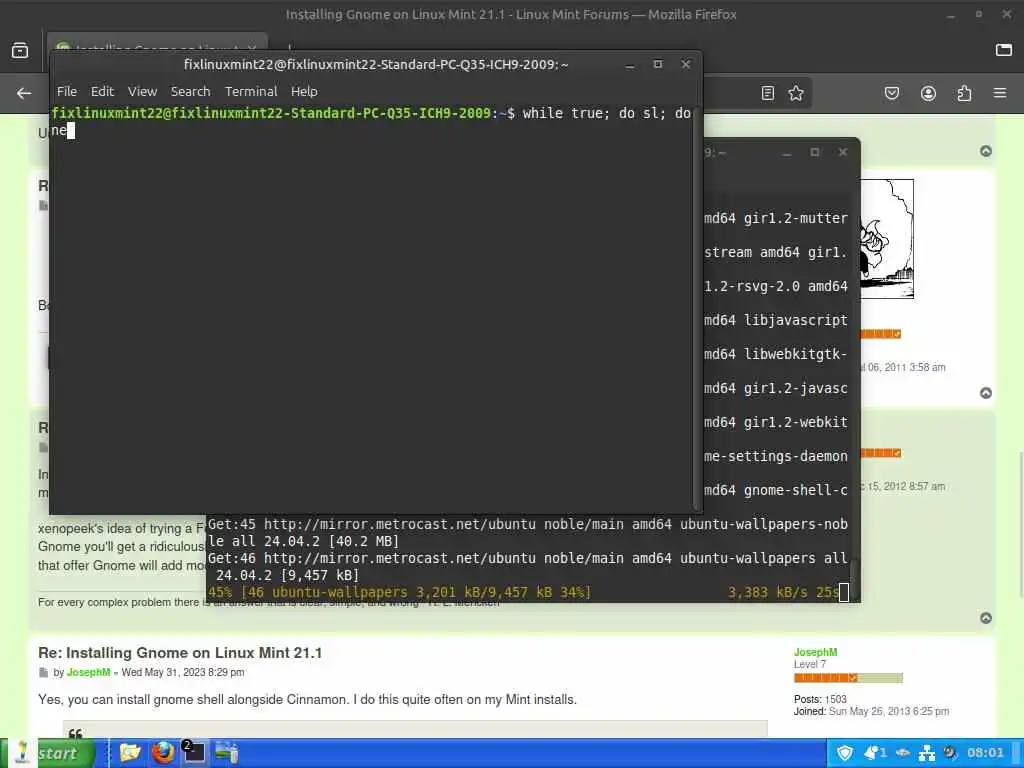Open the File menu in the terminal

[67, 91]
